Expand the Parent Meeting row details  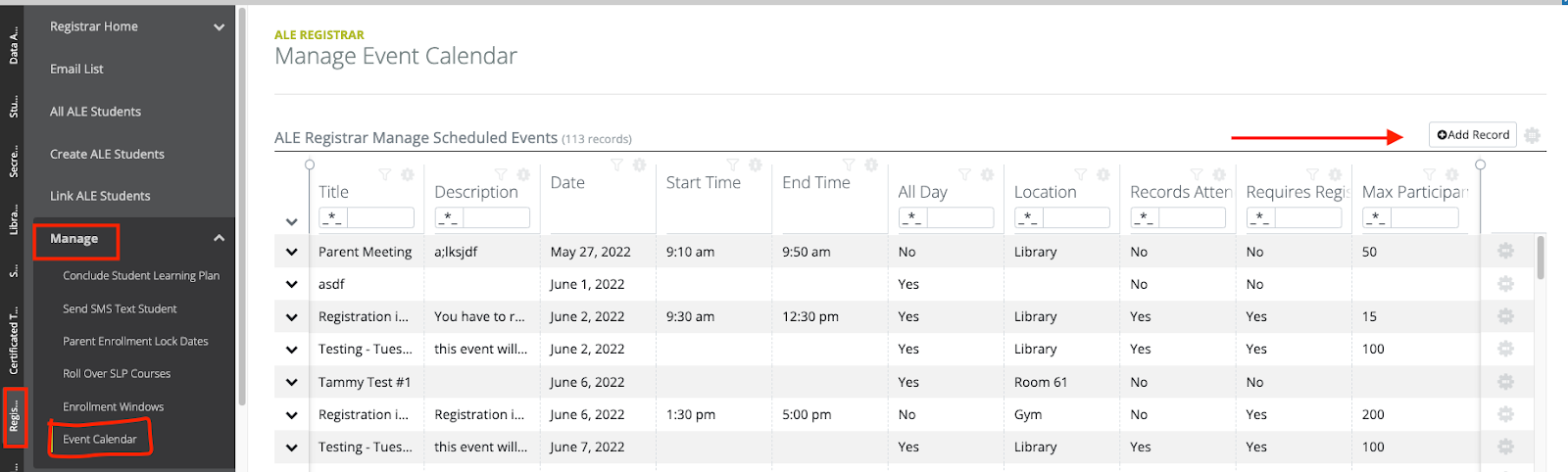pos(292,252)
